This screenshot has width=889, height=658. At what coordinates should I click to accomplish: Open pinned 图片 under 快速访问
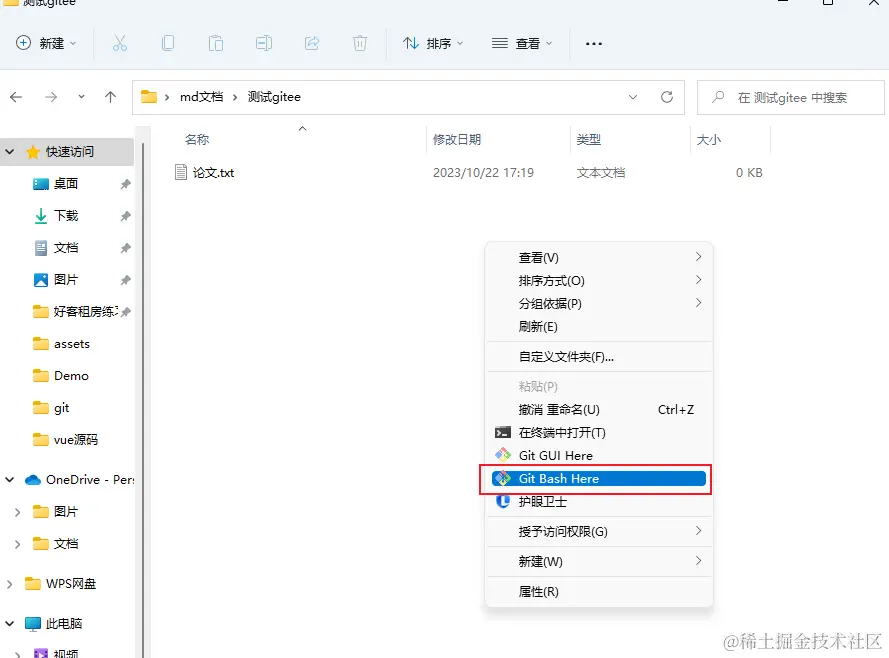(66, 279)
